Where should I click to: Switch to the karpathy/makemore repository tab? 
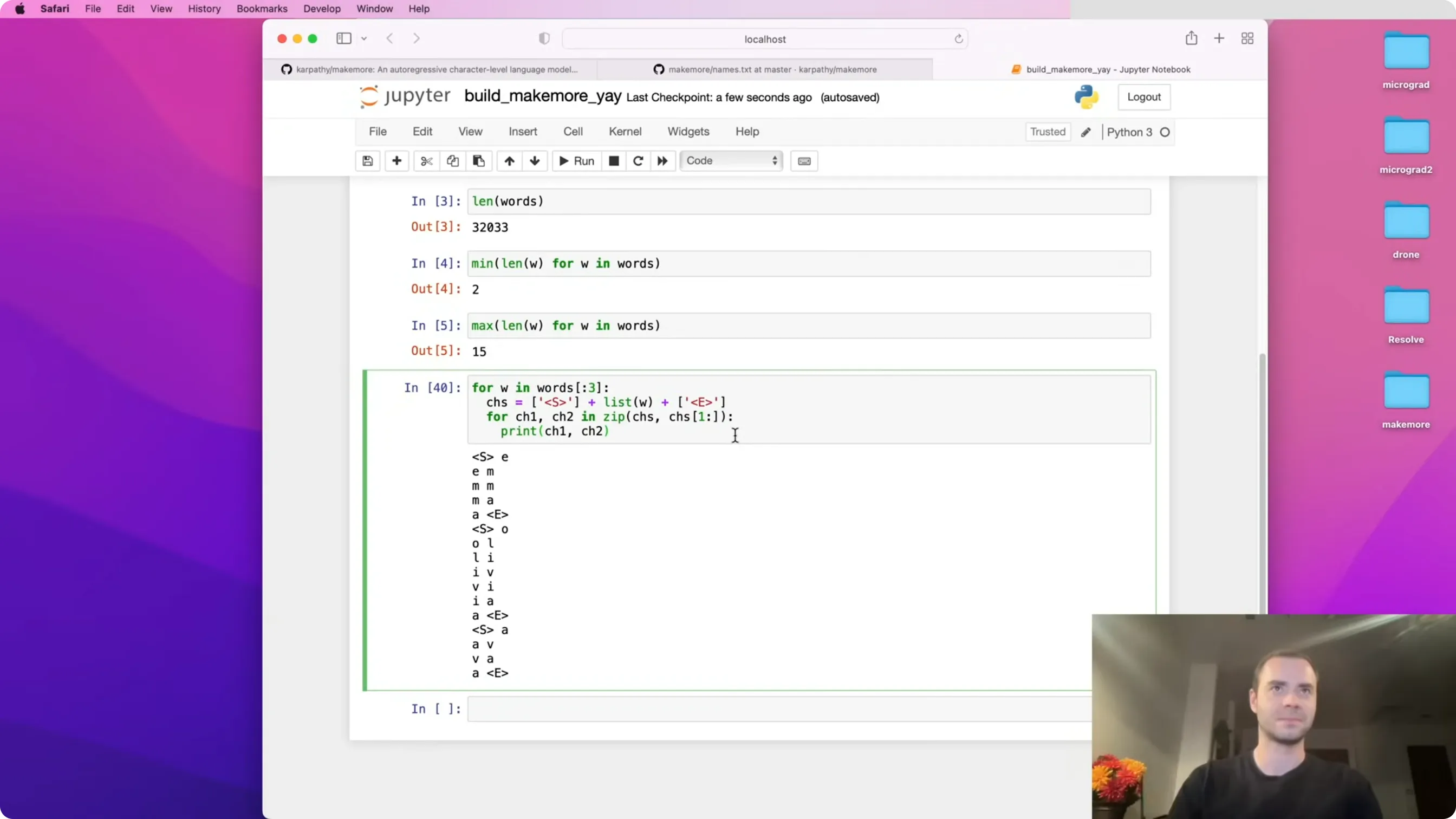click(430, 69)
